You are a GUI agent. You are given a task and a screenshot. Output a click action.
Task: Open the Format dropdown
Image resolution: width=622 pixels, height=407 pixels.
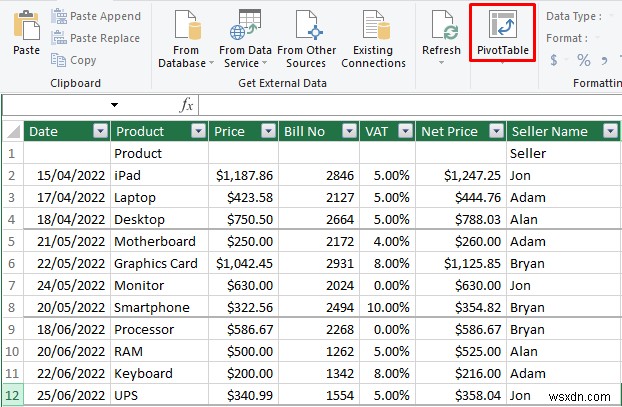[x=597, y=38]
